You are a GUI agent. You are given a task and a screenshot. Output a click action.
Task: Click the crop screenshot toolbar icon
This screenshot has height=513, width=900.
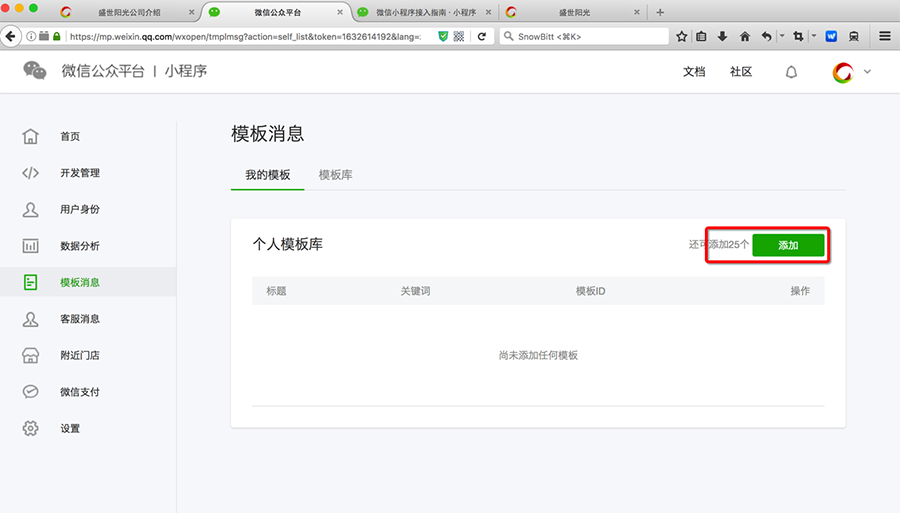coord(798,36)
